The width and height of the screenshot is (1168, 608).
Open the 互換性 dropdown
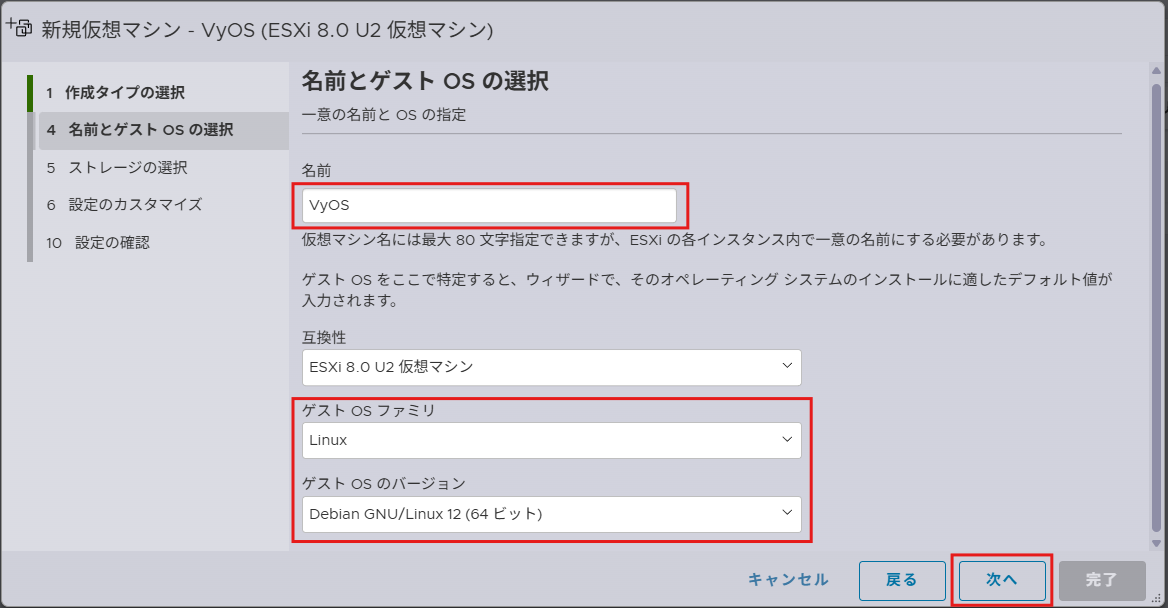pos(551,367)
